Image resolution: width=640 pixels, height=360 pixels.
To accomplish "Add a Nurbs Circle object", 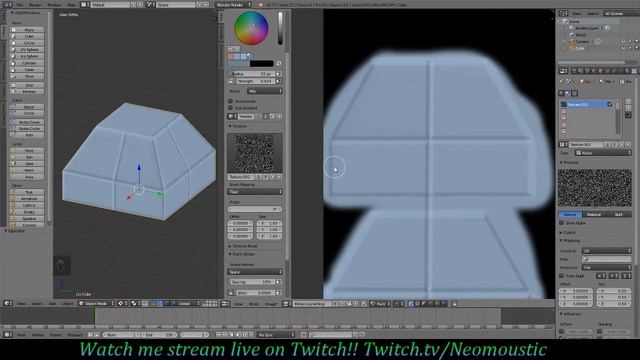I will pos(27,129).
